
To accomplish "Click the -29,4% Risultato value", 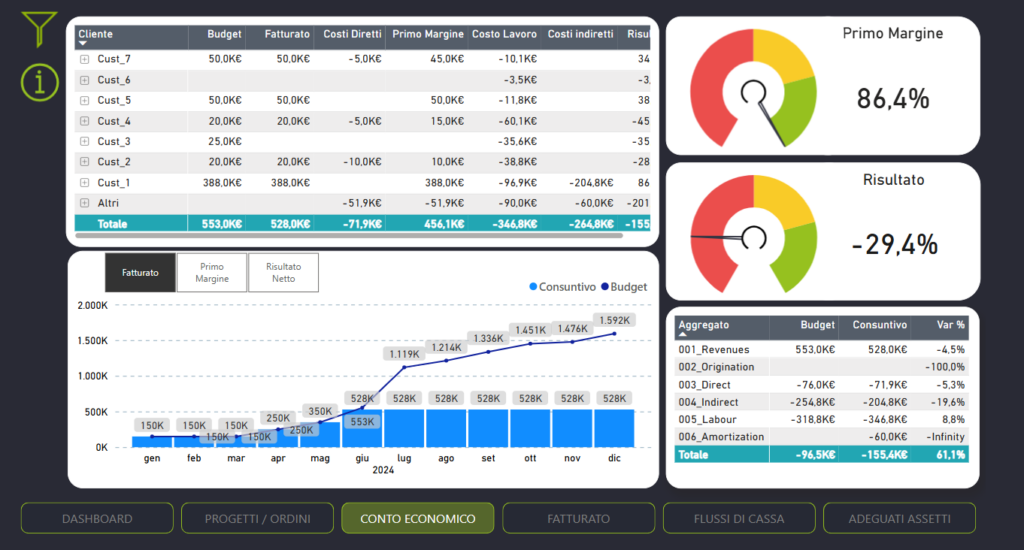I will pos(895,245).
